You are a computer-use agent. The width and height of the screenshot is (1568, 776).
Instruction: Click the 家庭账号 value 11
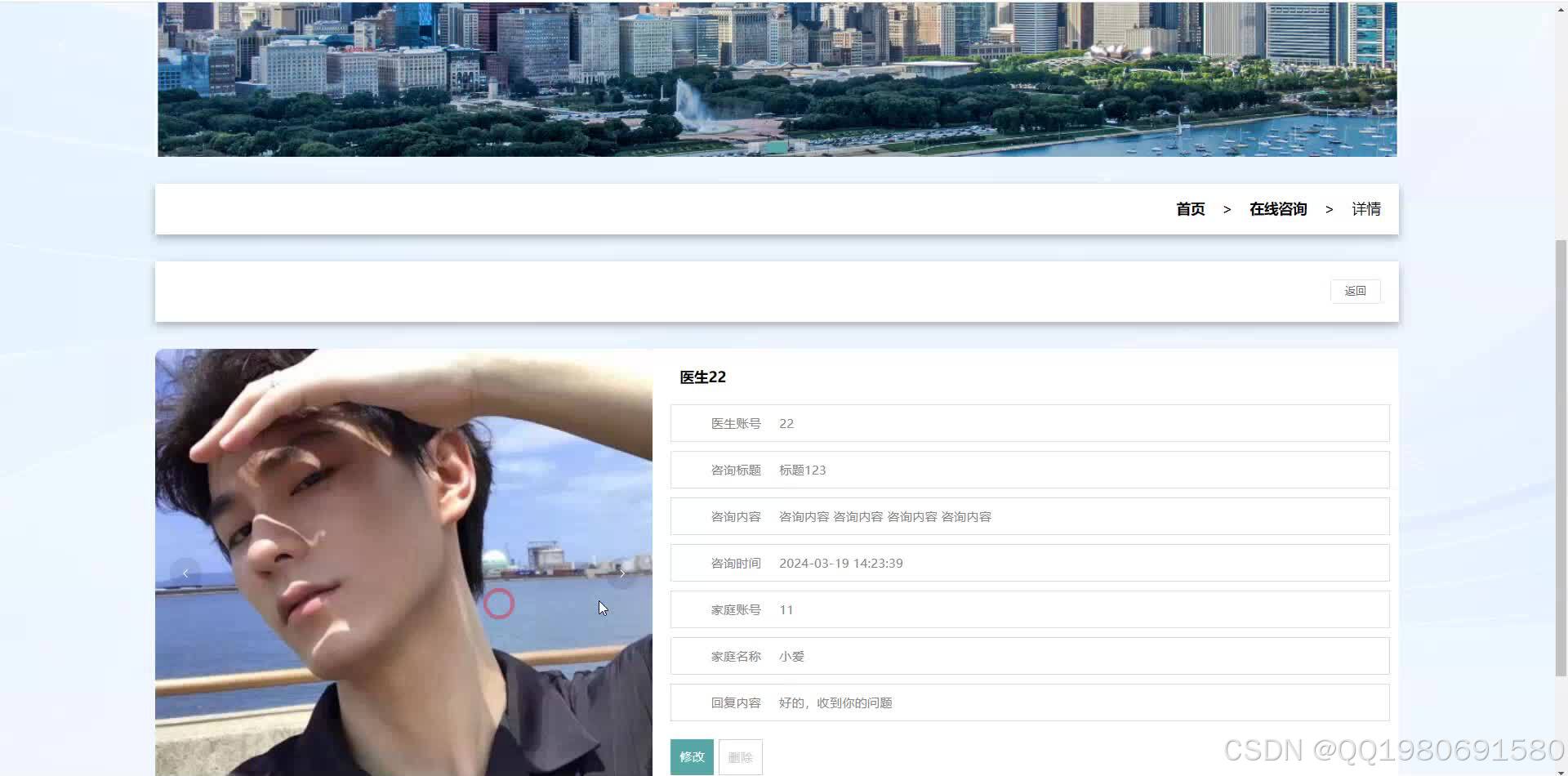tap(786, 609)
